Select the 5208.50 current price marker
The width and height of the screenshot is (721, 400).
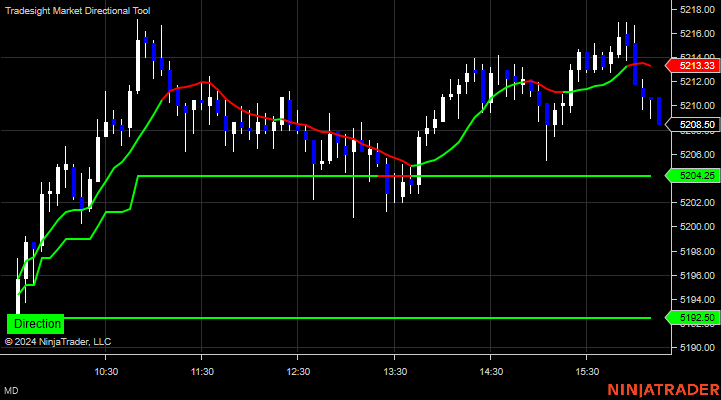pos(693,125)
